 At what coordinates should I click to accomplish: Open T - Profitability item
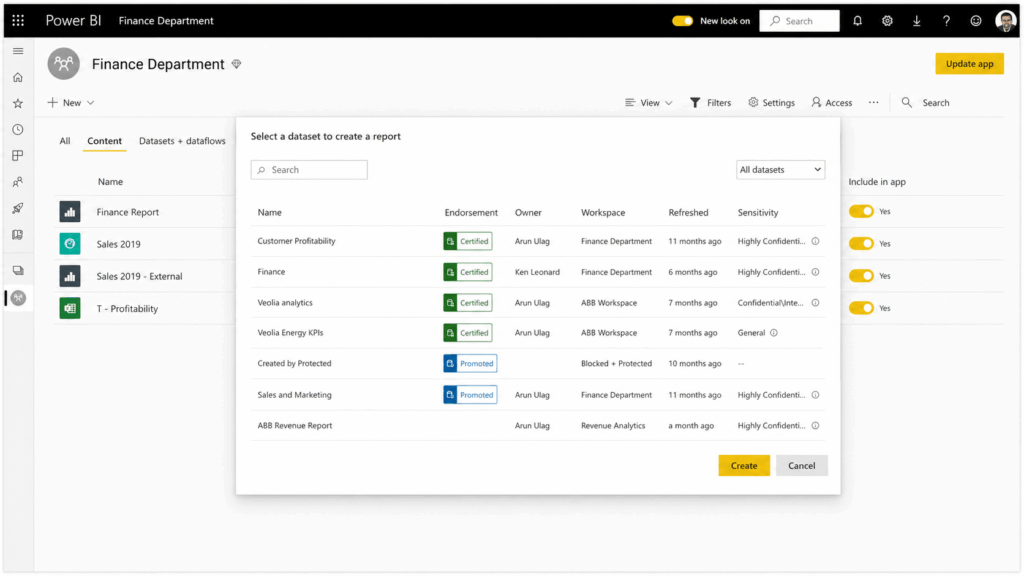[x=127, y=309]
